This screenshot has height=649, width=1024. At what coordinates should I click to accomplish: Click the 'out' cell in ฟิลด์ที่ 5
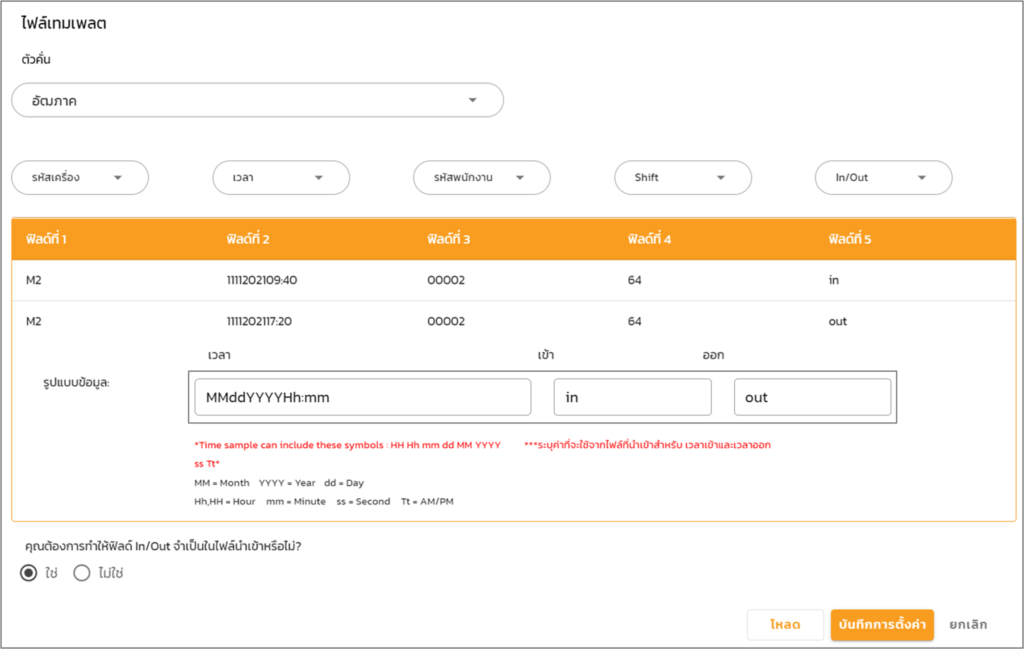(837, 321)
